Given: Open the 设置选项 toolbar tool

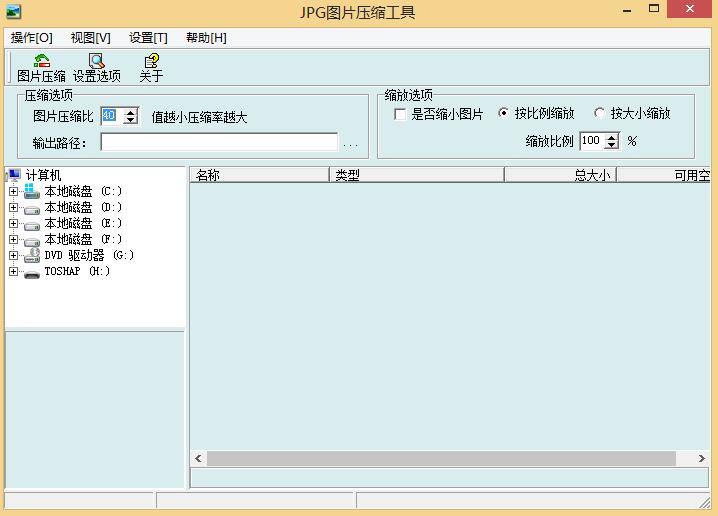Looking at the screenshot, I should [97, 68].
